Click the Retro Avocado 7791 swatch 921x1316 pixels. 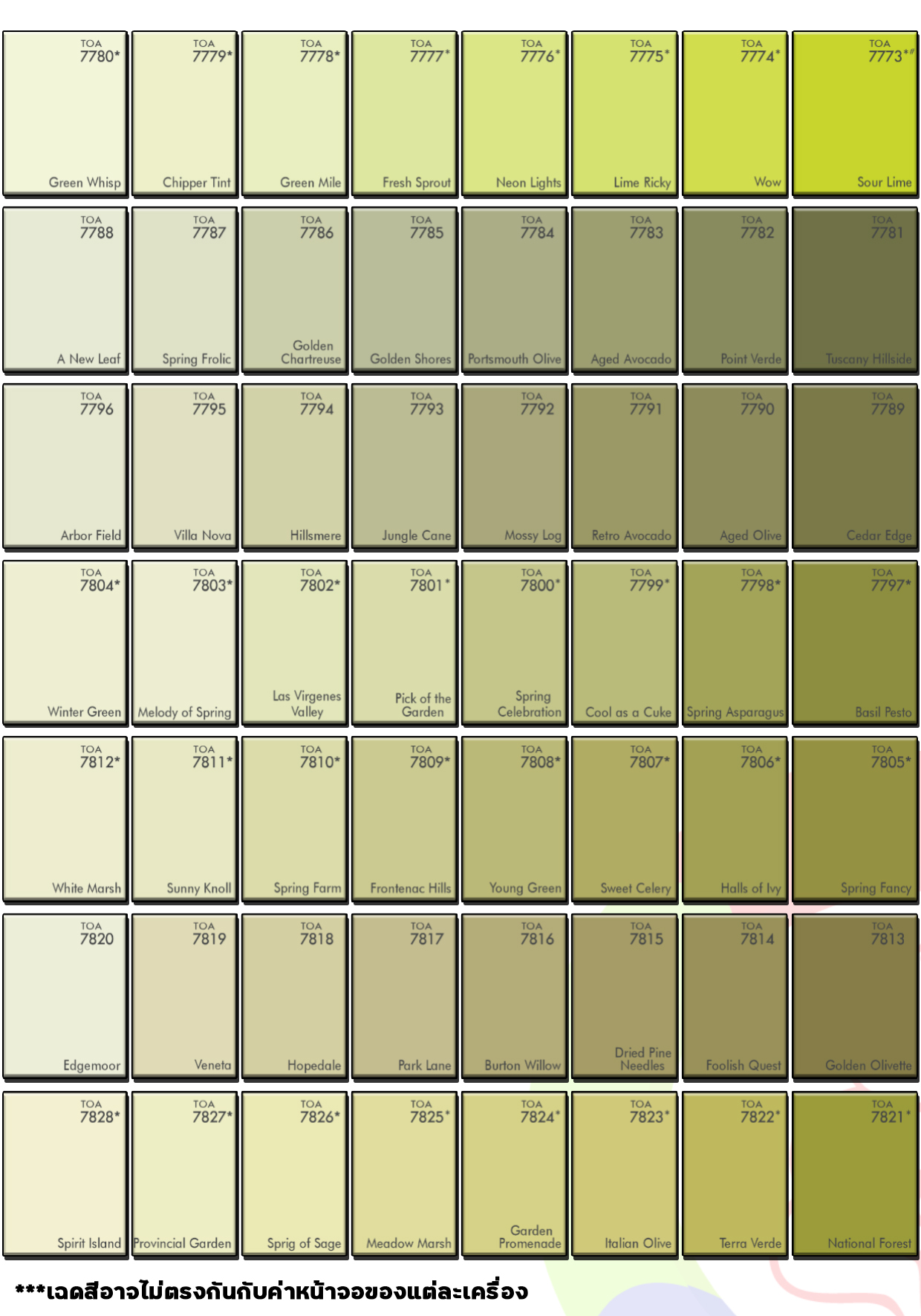pos(624,466)
